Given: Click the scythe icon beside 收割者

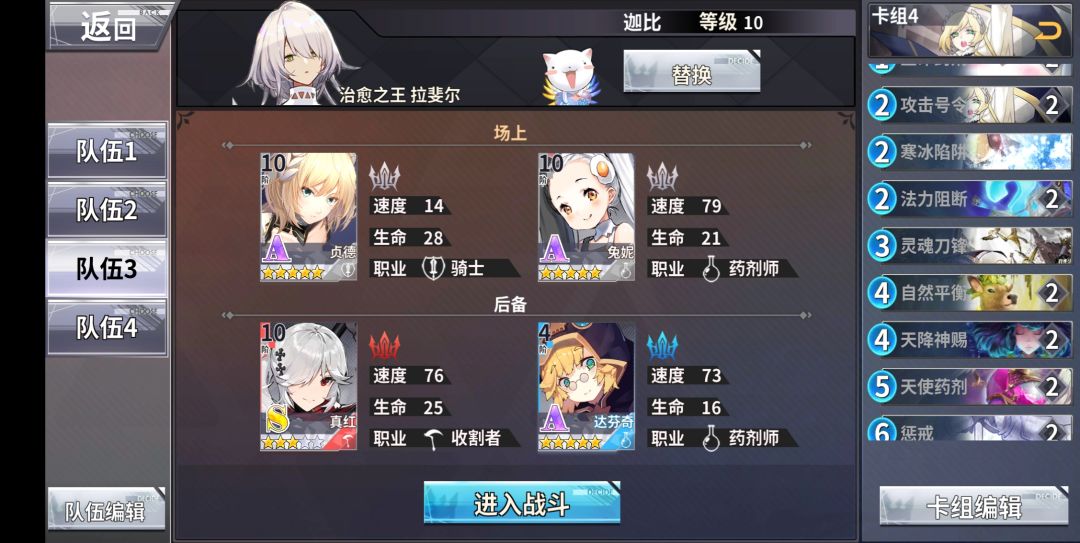Looking at the screenshot, I should pyautogui.click(x=433, y=438).
